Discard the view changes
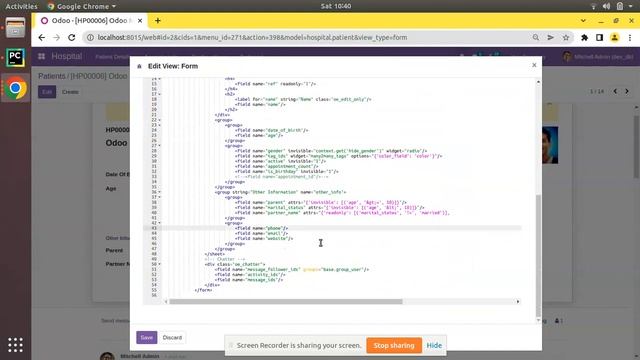This screenshot has width=640, height=360. [x=172, y=337]
